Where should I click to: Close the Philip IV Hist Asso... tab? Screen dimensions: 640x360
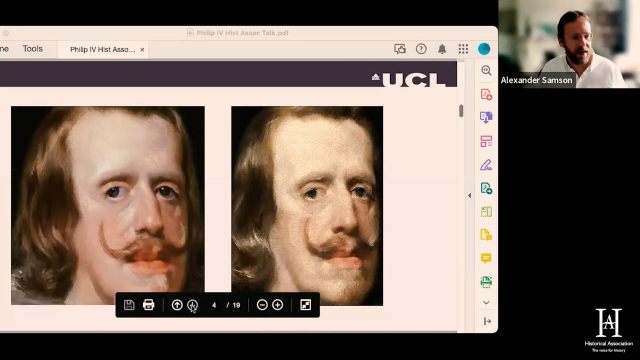click(142, 49)
